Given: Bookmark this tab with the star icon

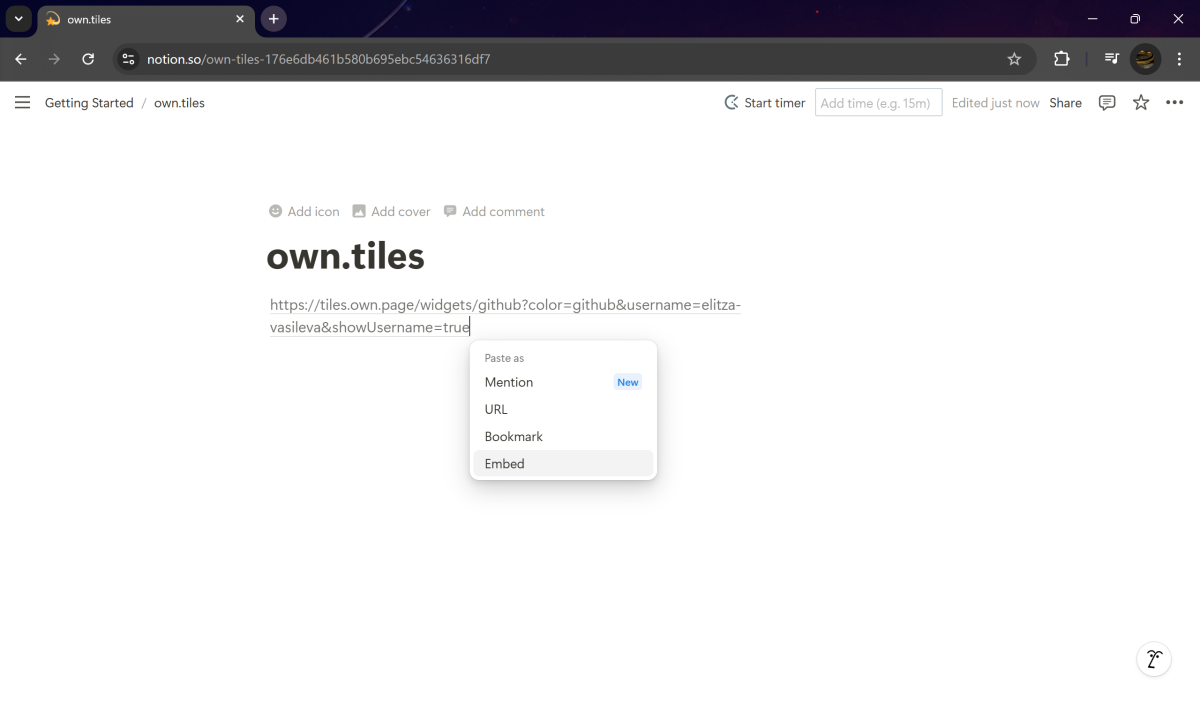Looking at the screenshot, I should pyautogui.click(x=1014, y=59).
